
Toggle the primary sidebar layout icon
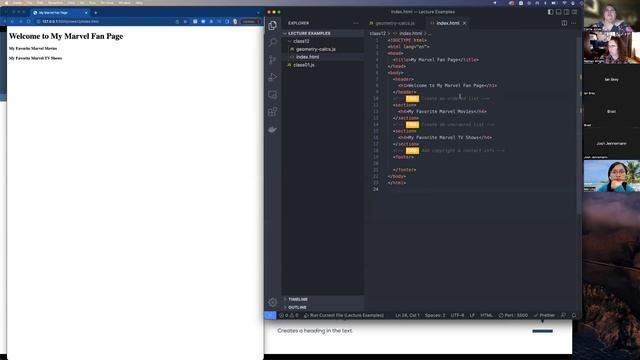[x=550, y=12]
